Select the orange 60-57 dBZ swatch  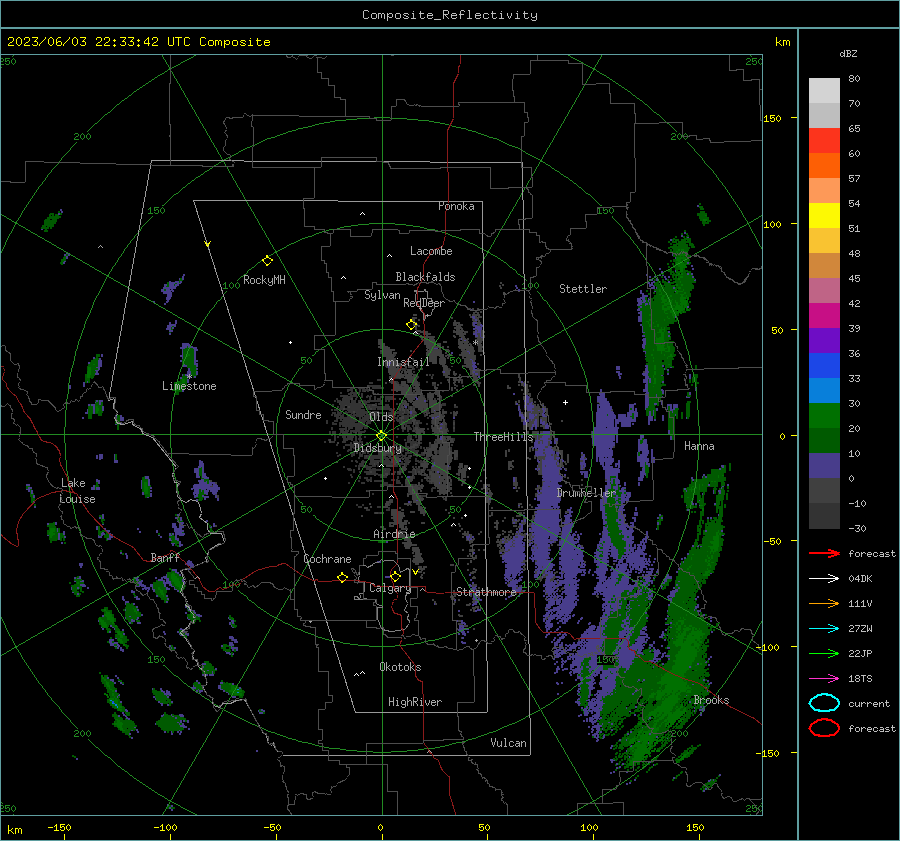pos(824,165)
